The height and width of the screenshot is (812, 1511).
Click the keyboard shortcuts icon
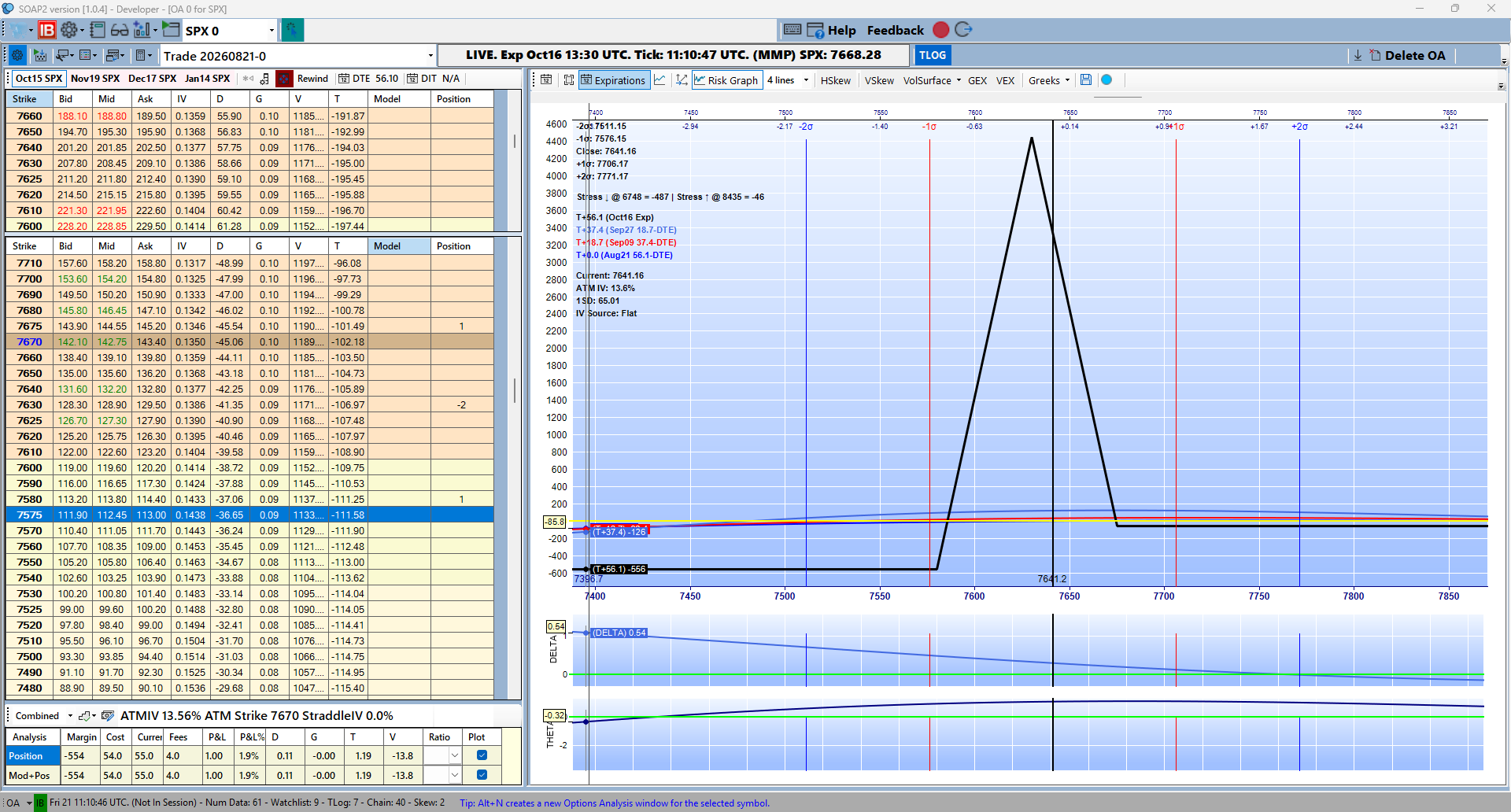click(x=792, y=30)
